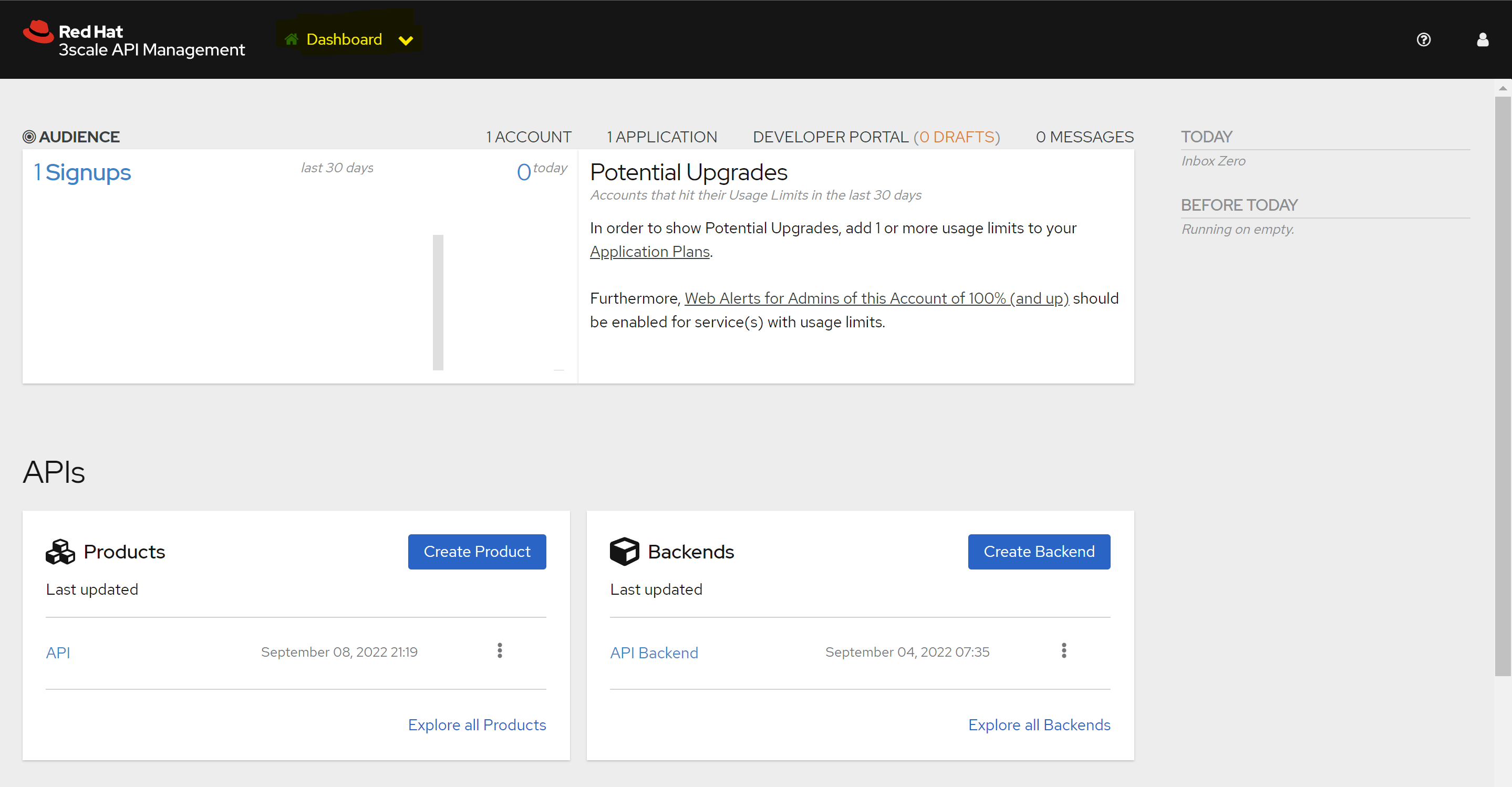Click the signups chart bar
Image resolution: width=1512 pixels, height=787 pixels.
438,302
